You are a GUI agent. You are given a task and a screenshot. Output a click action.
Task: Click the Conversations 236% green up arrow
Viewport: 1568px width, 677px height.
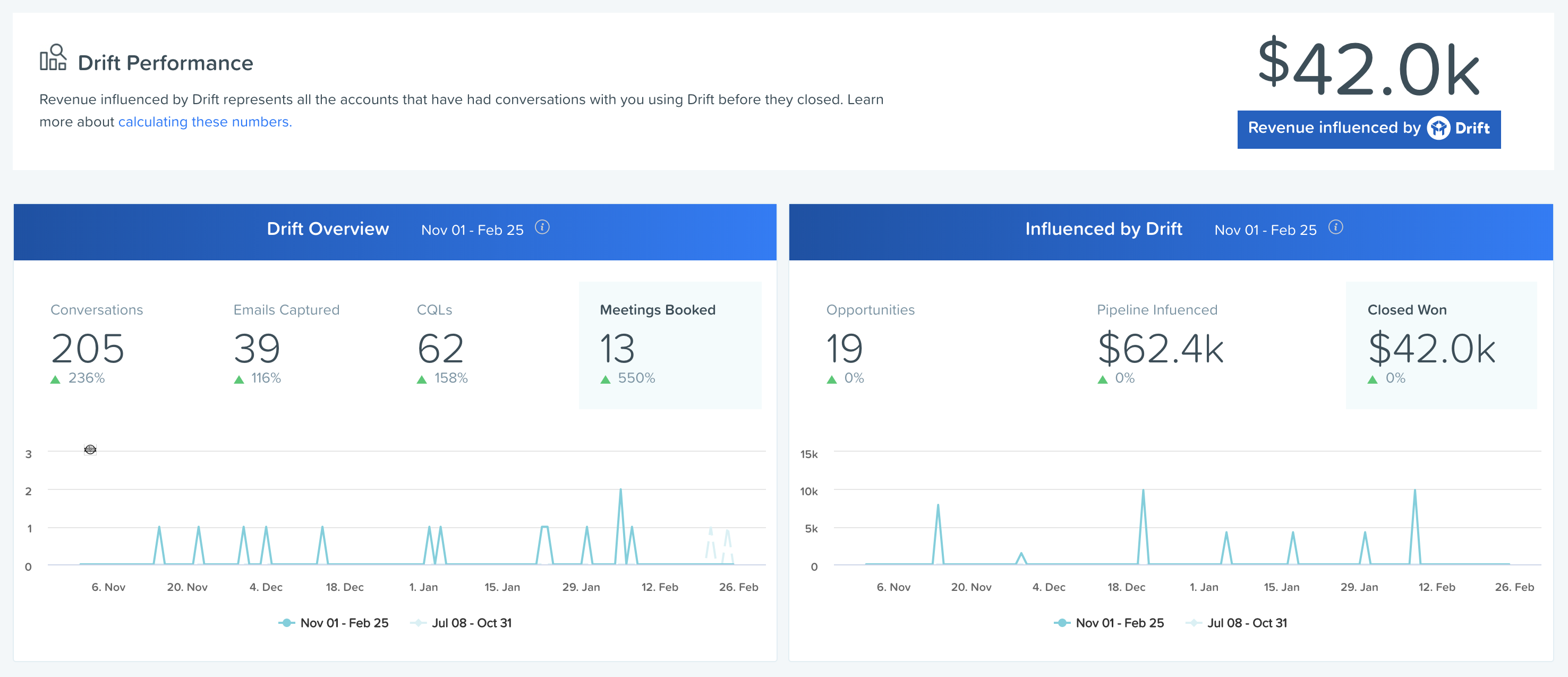click(55, 379)
